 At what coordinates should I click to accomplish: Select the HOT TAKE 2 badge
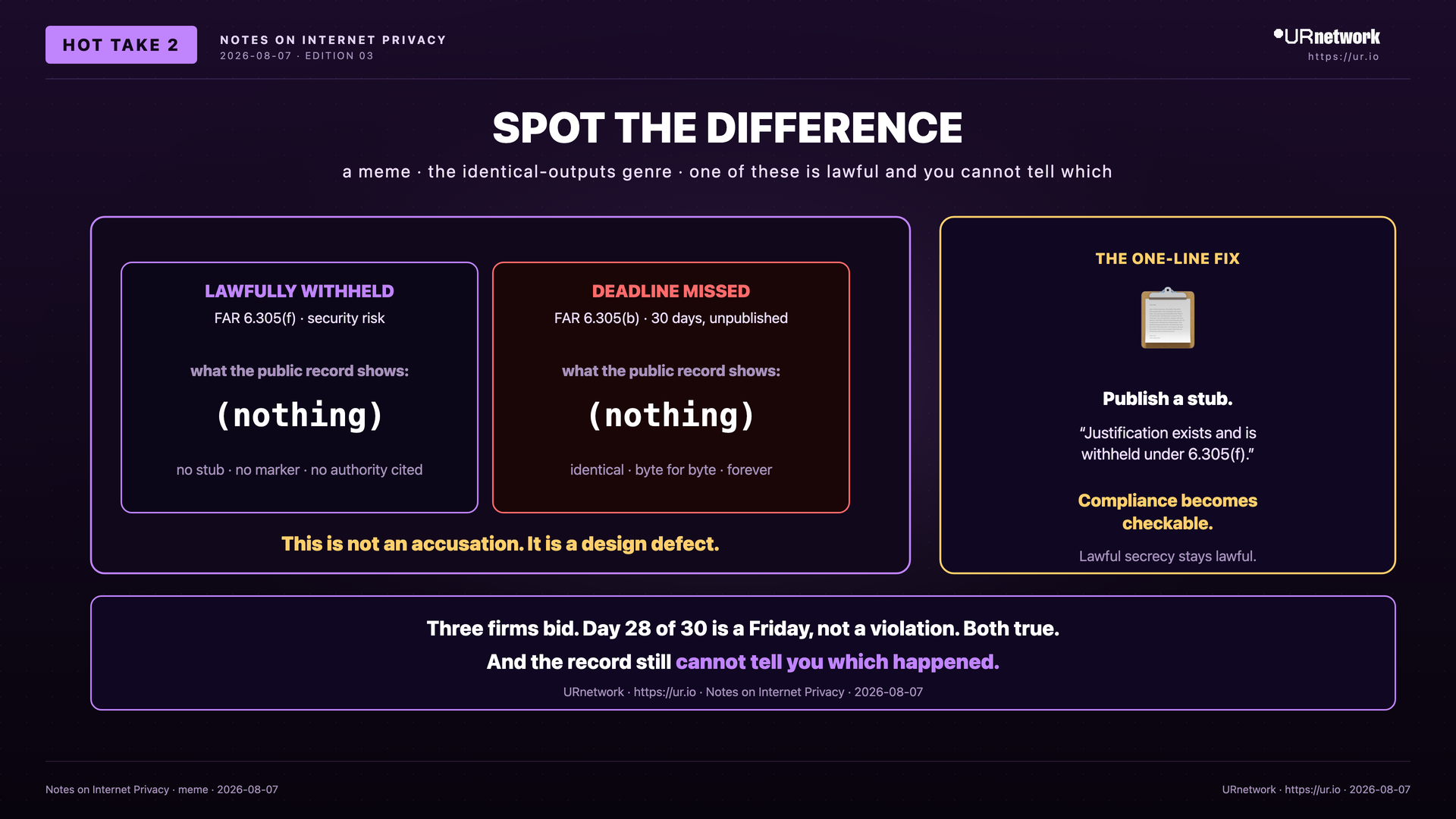(x=121, y=45)
